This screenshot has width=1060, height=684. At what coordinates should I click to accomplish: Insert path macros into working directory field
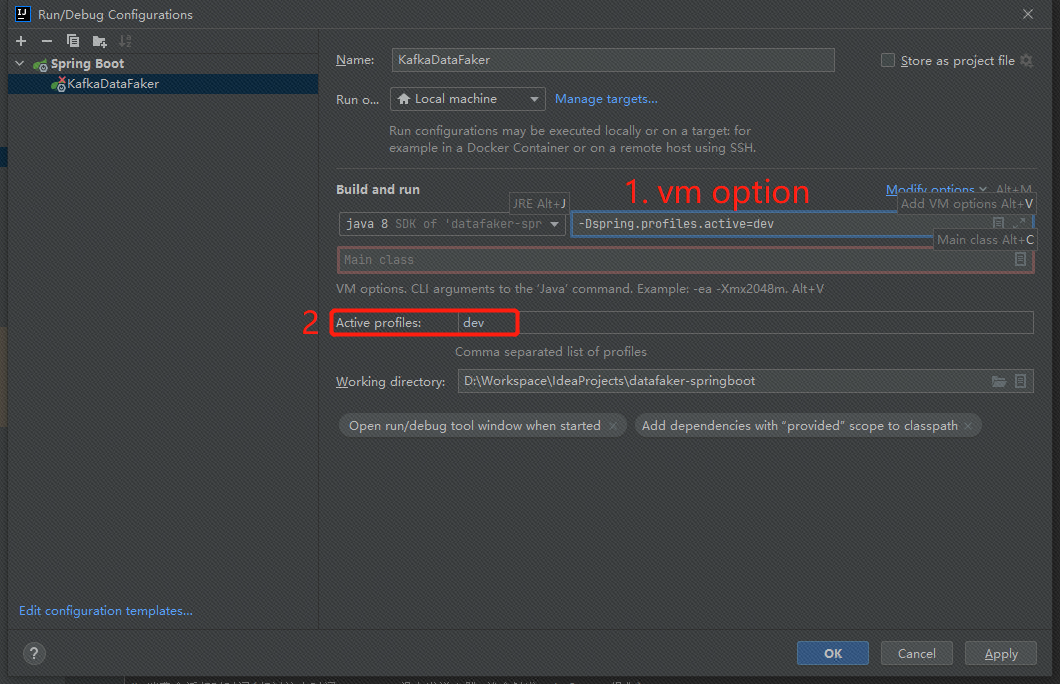point(1022,381)
